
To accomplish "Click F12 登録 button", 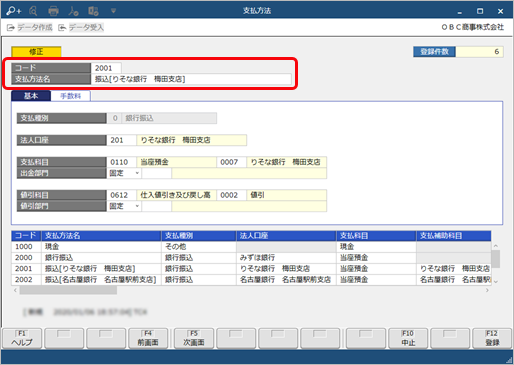I will click(492, 338).
